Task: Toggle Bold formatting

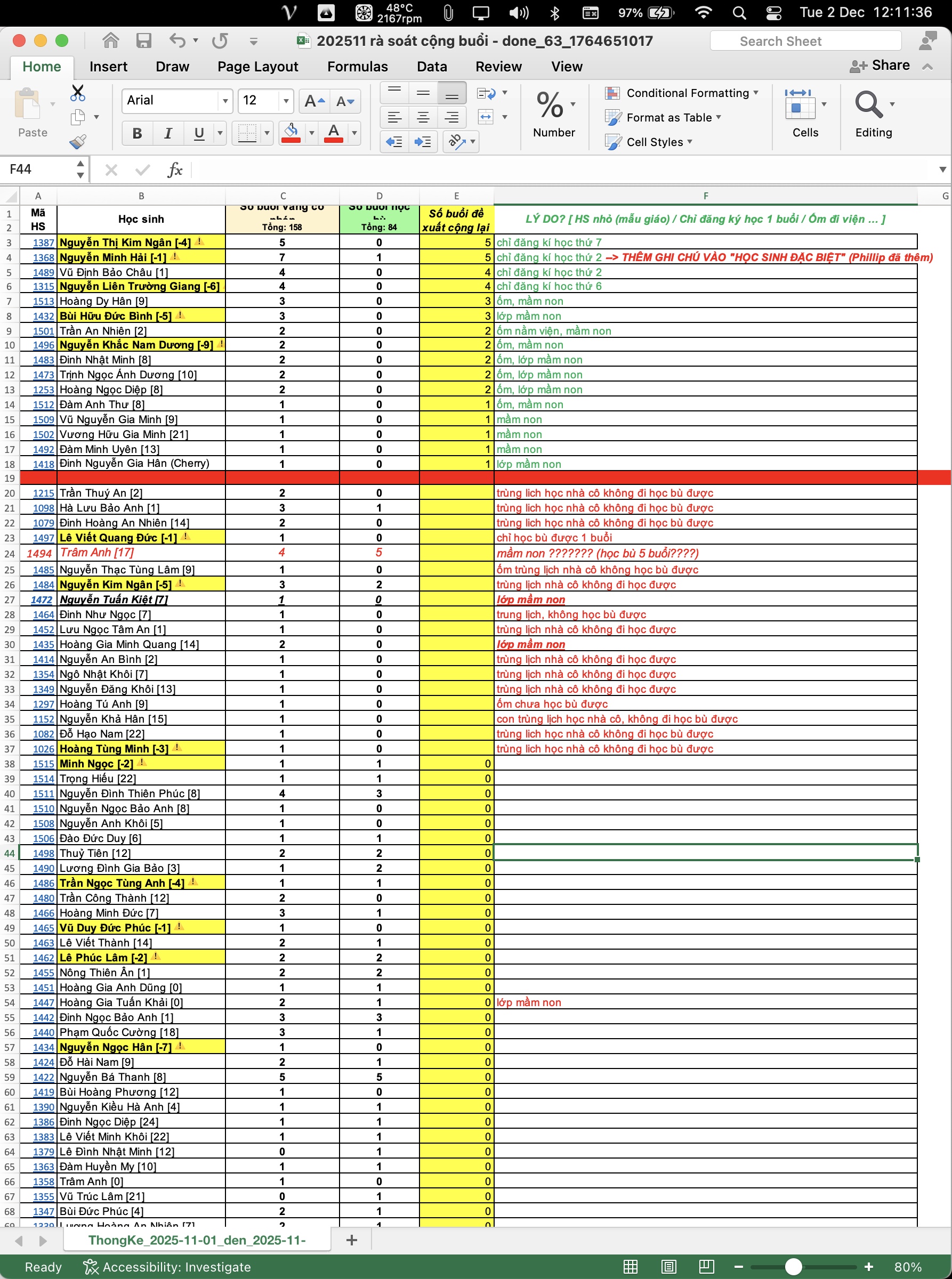Action: point(137,134)
